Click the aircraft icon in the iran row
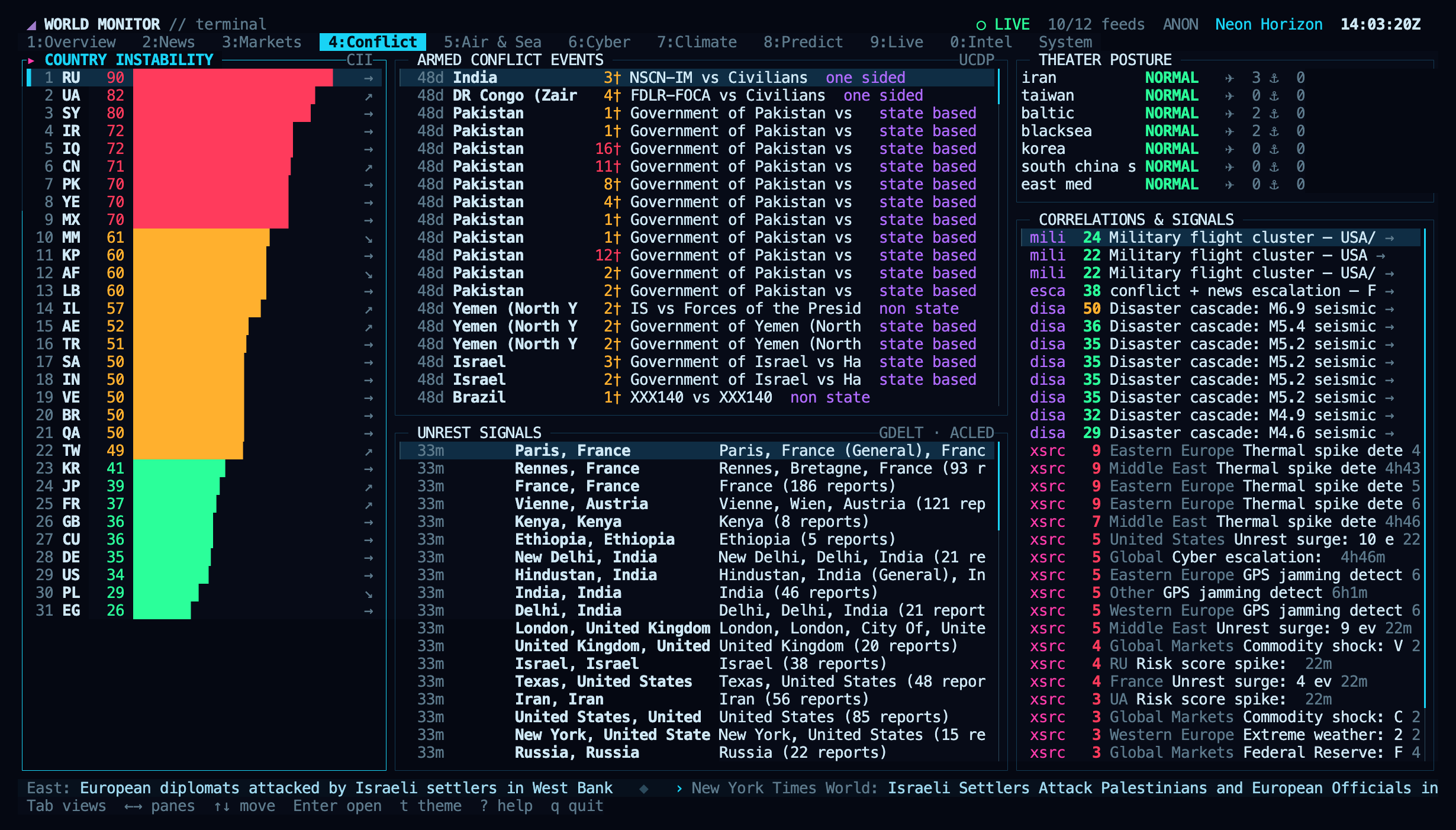This screenshot has width=1456, height=830. tap(1229, 78)
